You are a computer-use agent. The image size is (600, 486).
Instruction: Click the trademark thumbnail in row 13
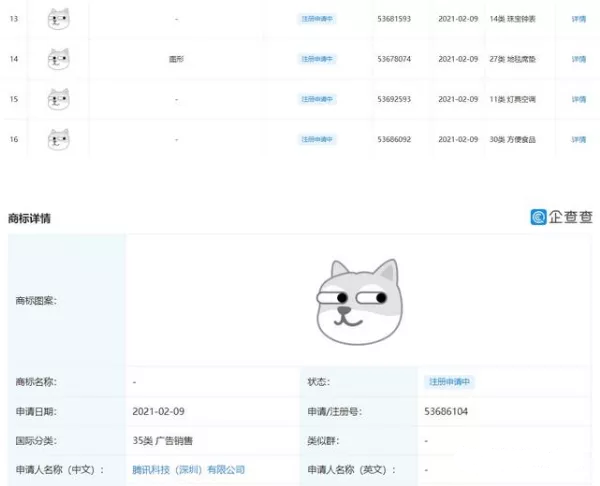pyautogui.click(x=59, y=19)
